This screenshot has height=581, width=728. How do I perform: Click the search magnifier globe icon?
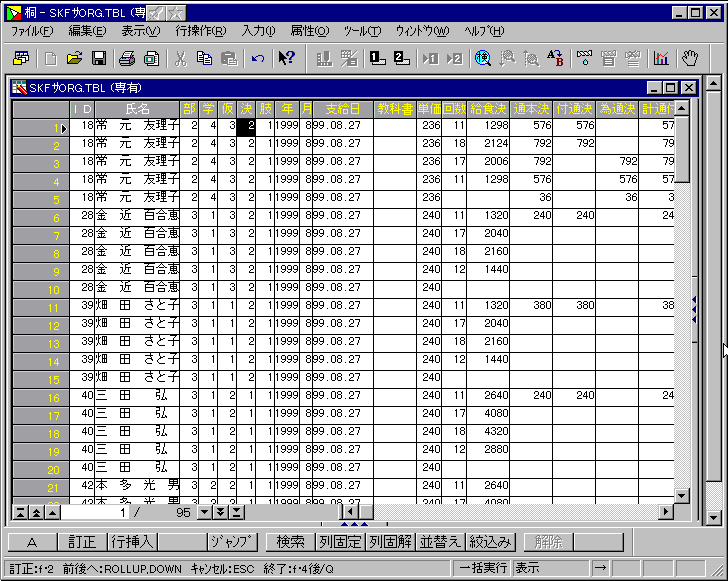tap(483, 58)
